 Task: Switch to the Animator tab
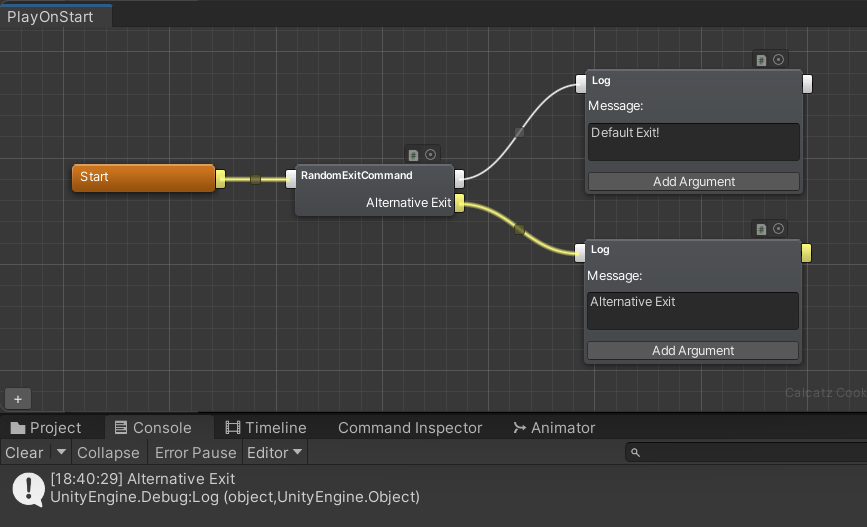coord(553,428)
